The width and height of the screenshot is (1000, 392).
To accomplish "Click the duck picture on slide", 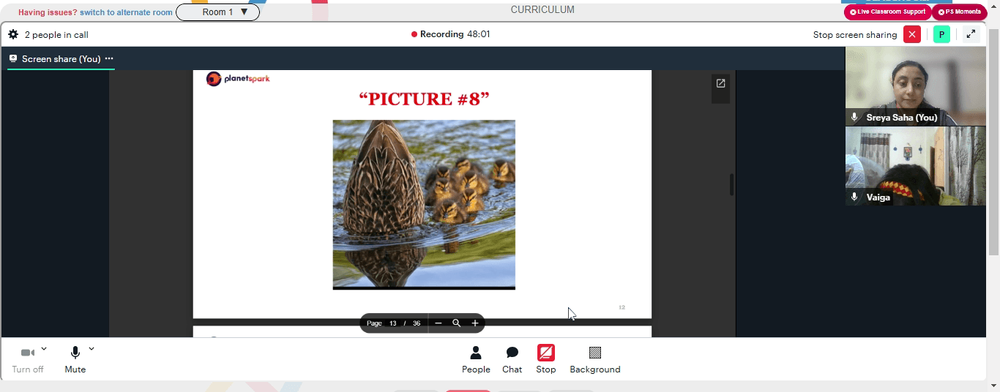I will [x=424, y=205].
